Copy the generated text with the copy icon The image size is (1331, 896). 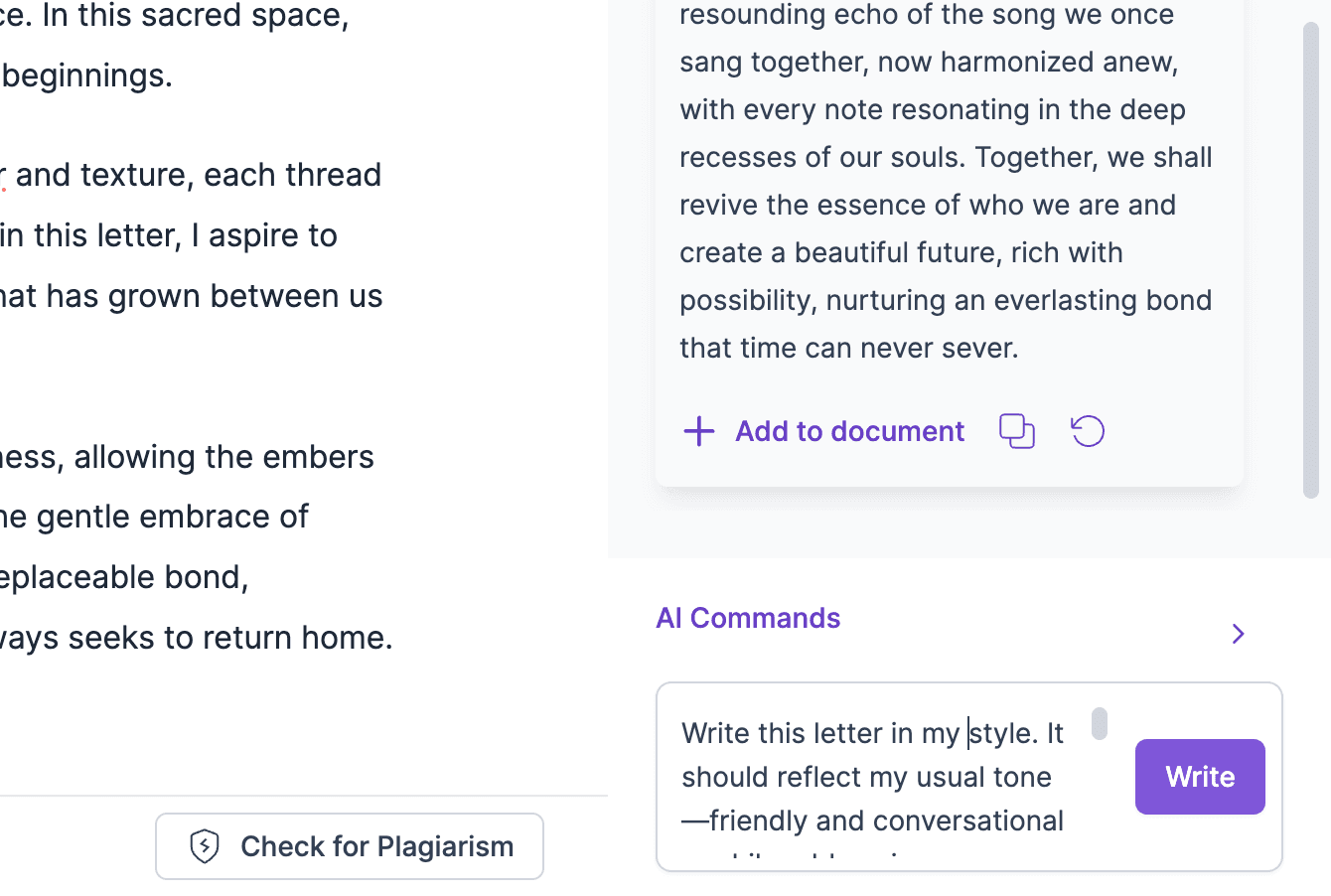click(1017, 431)
